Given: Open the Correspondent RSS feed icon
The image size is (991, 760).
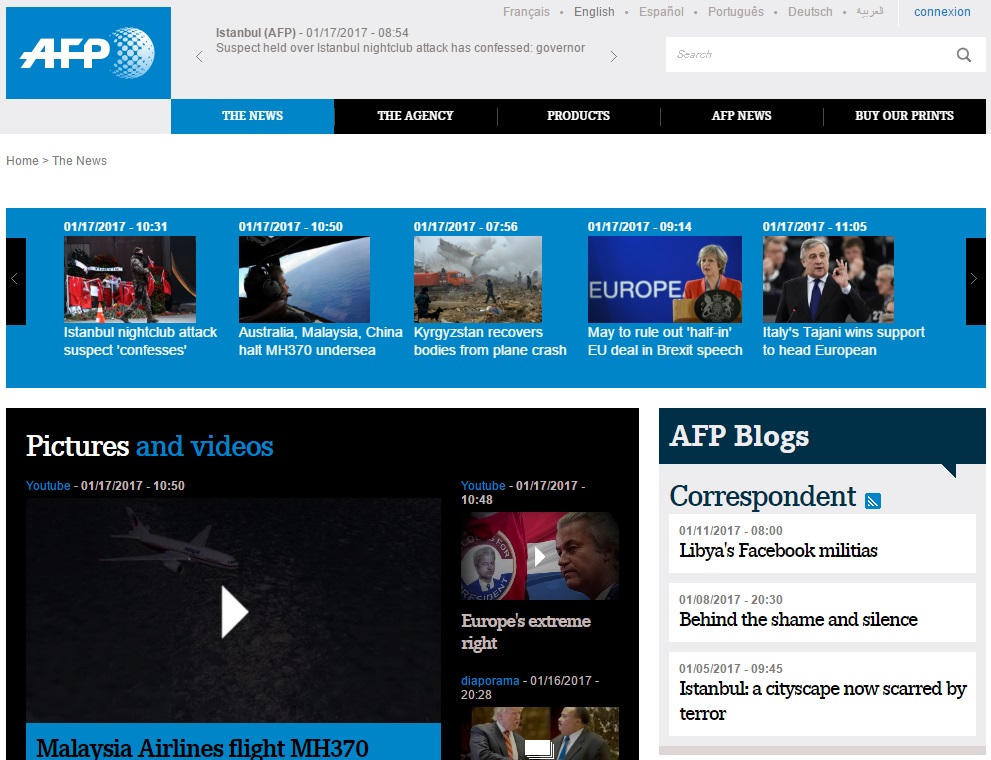Looking at the screenshot, I should [x=873, y=501].
